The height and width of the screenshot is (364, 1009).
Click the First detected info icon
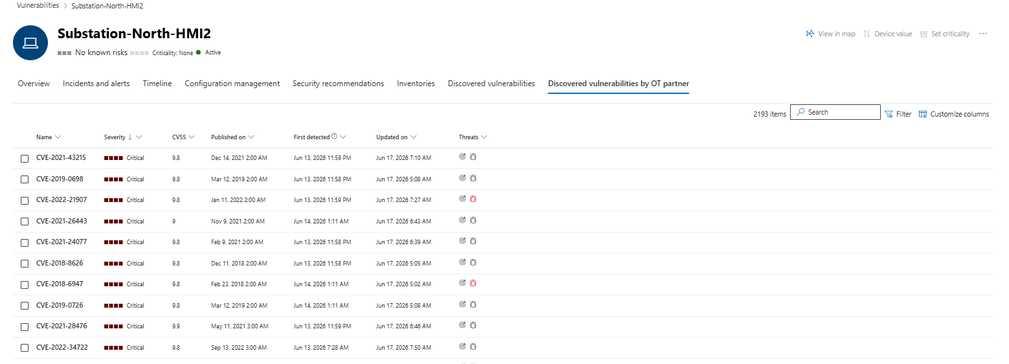(x=334, y=136)
